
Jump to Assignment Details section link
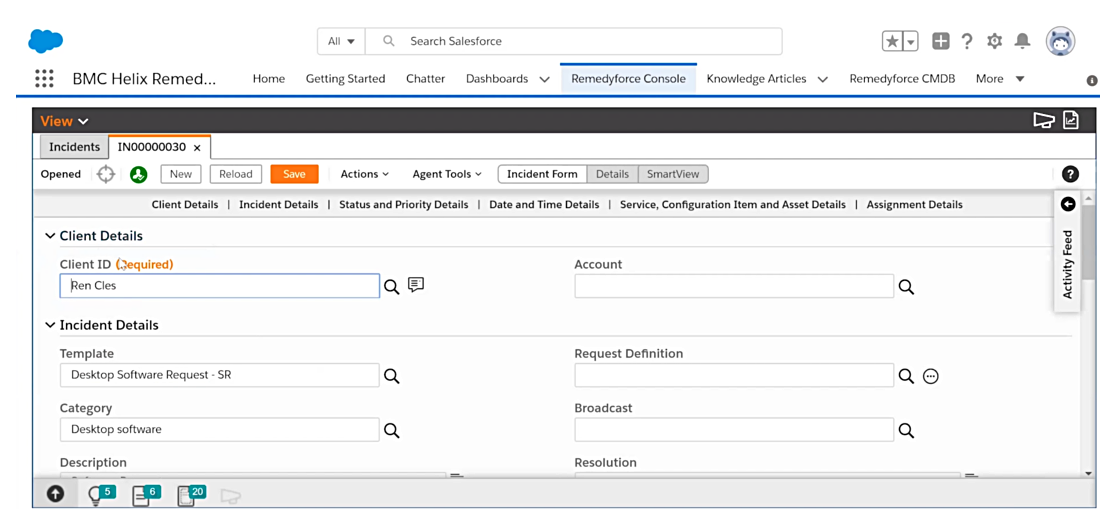click(914, 204)
